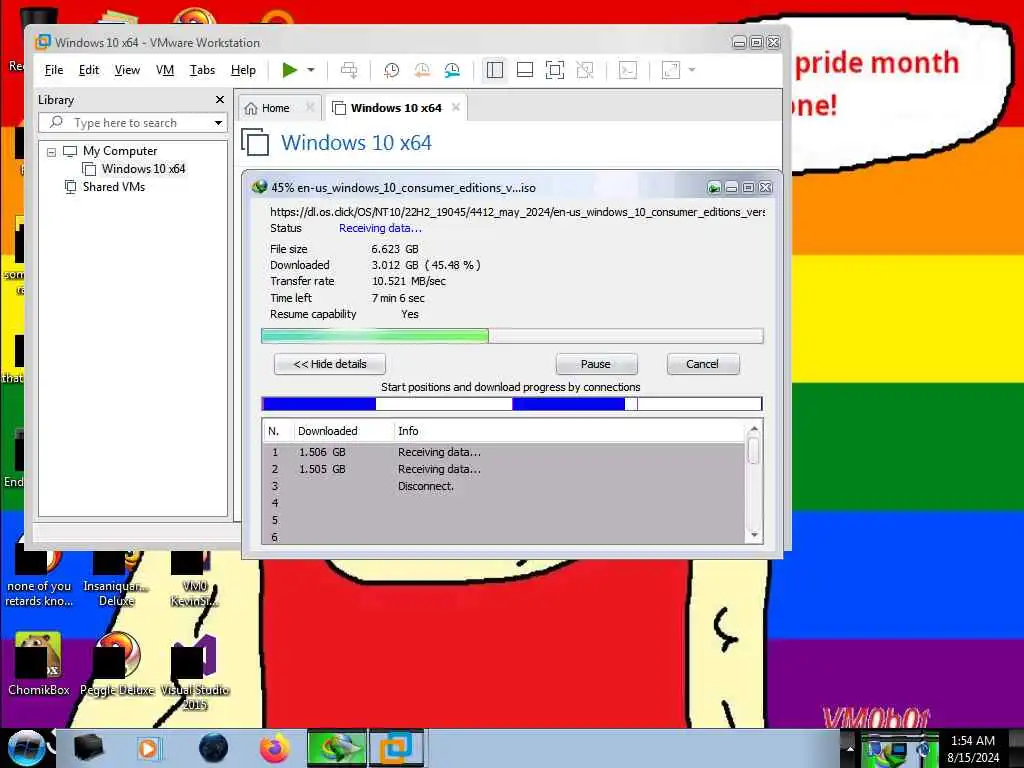The image size is (1024, 768).
Task: Take a snapshot of this virtual machine
Action: [391, 70]
